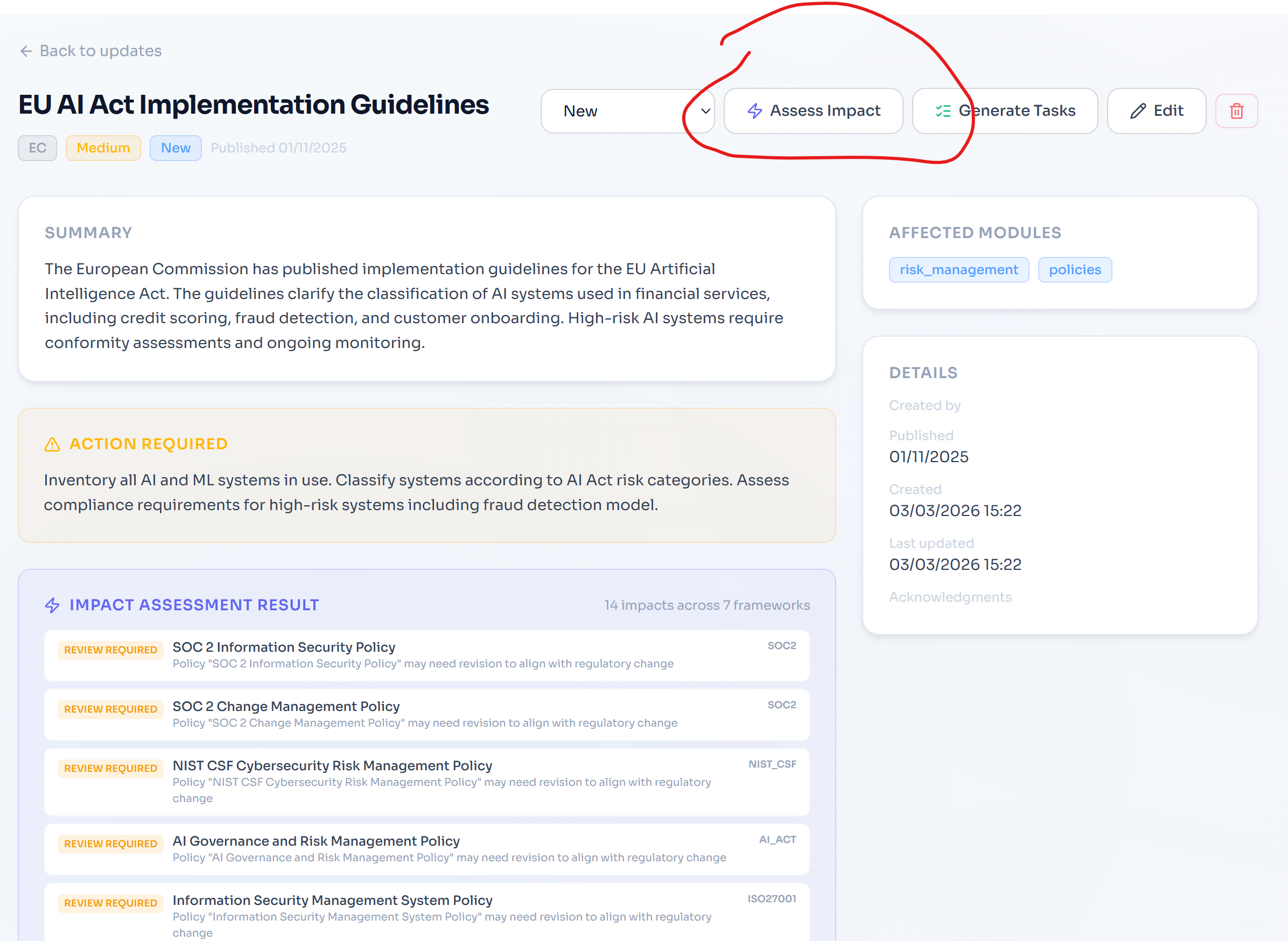Click the pencil icon on Edit
This screenshot has height=941, width=1288.
click(1138, 111)
